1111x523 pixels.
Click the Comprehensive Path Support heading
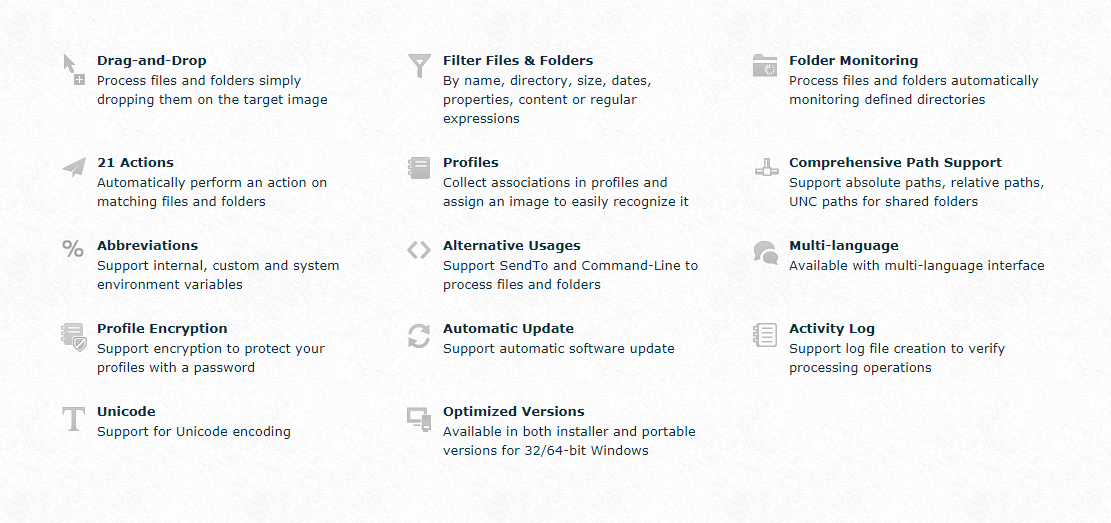coord(896,163)
